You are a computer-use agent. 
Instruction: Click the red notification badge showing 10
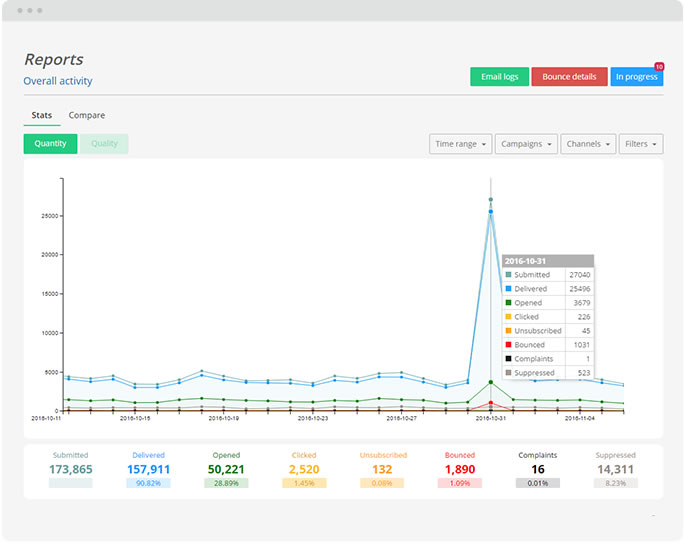[x=658, y=66]
